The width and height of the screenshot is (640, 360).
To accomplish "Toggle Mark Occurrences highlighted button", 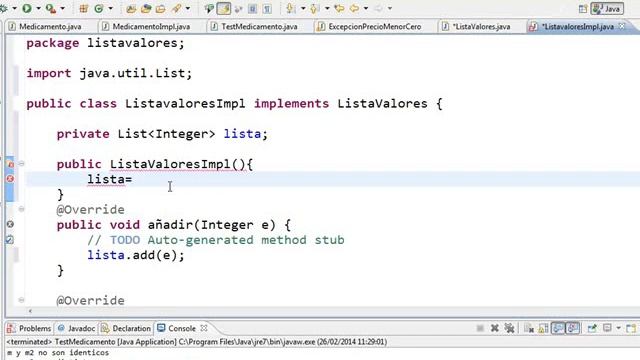I will tap(224, 9).
